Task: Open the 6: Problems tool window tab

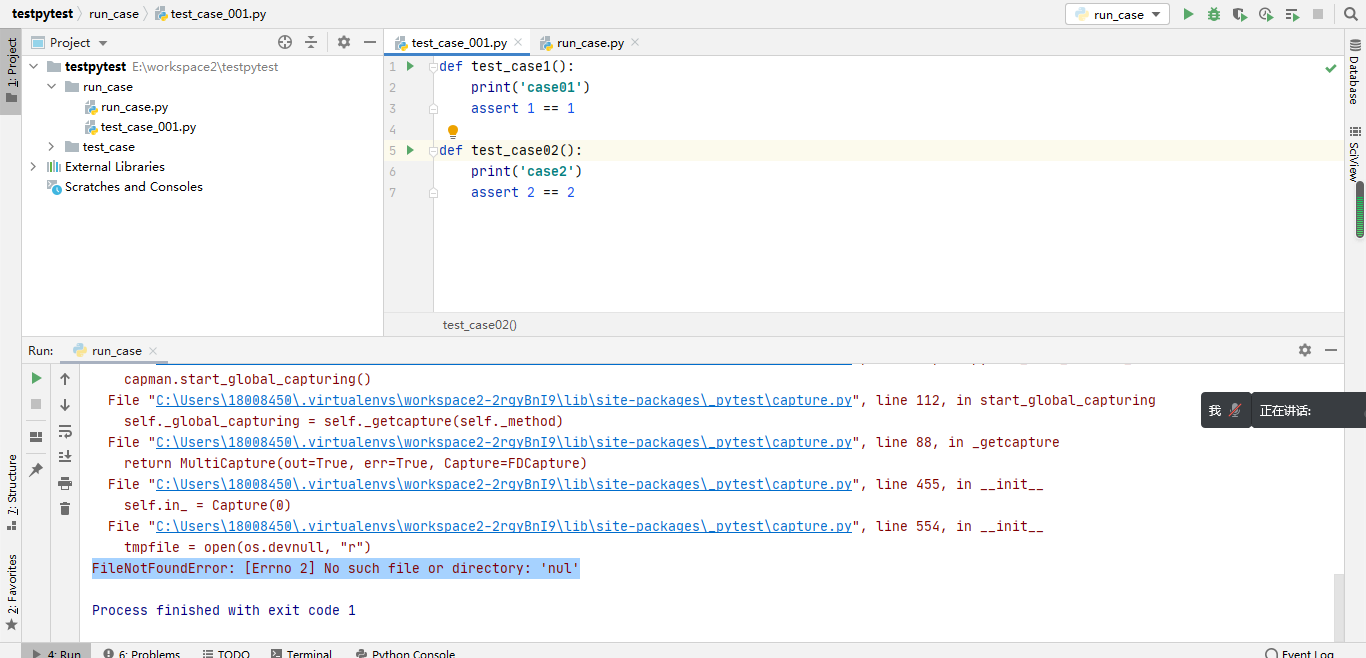Action: pos(141,654)
